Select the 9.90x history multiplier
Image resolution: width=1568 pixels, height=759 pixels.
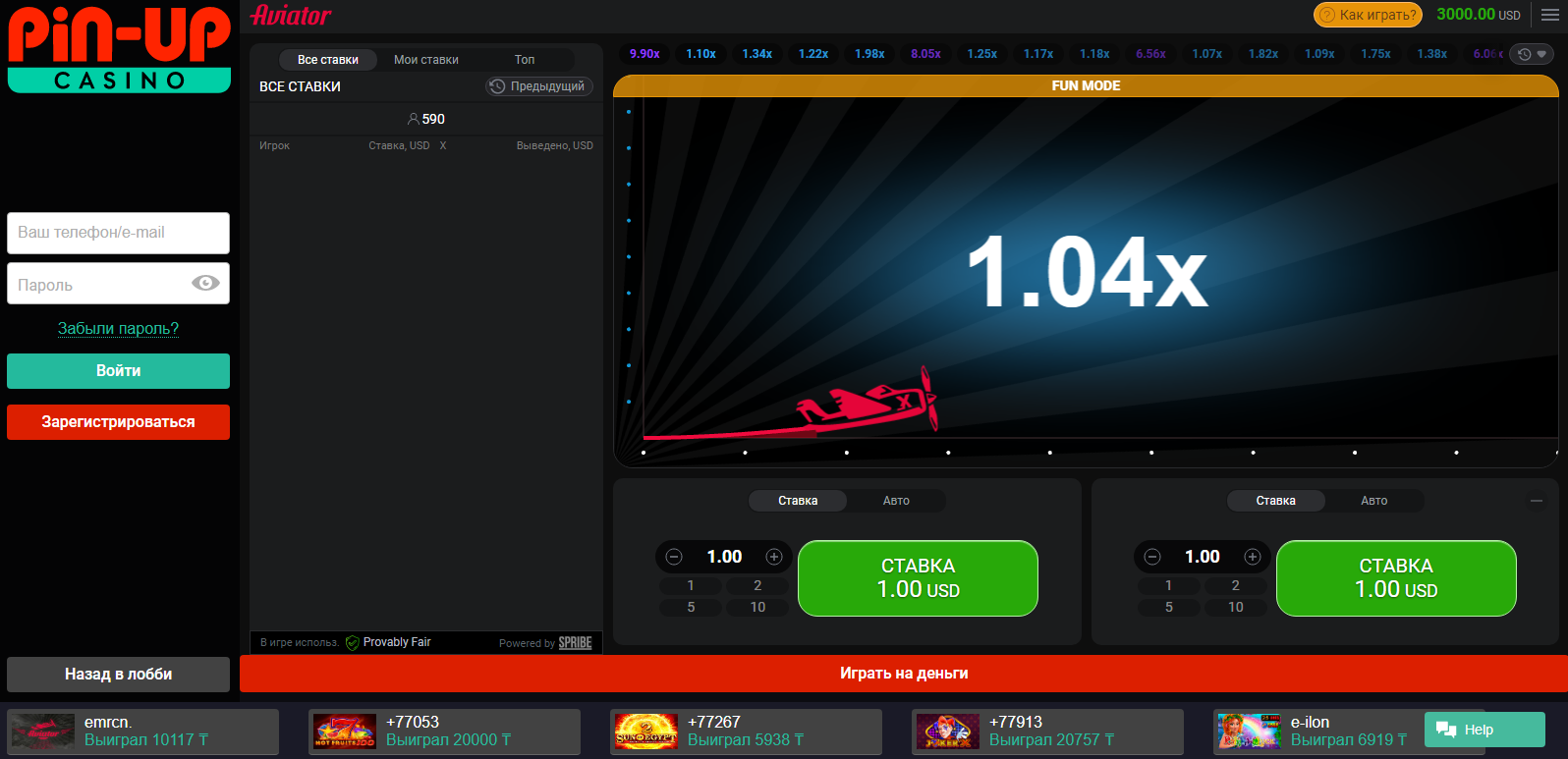(644, 54)
